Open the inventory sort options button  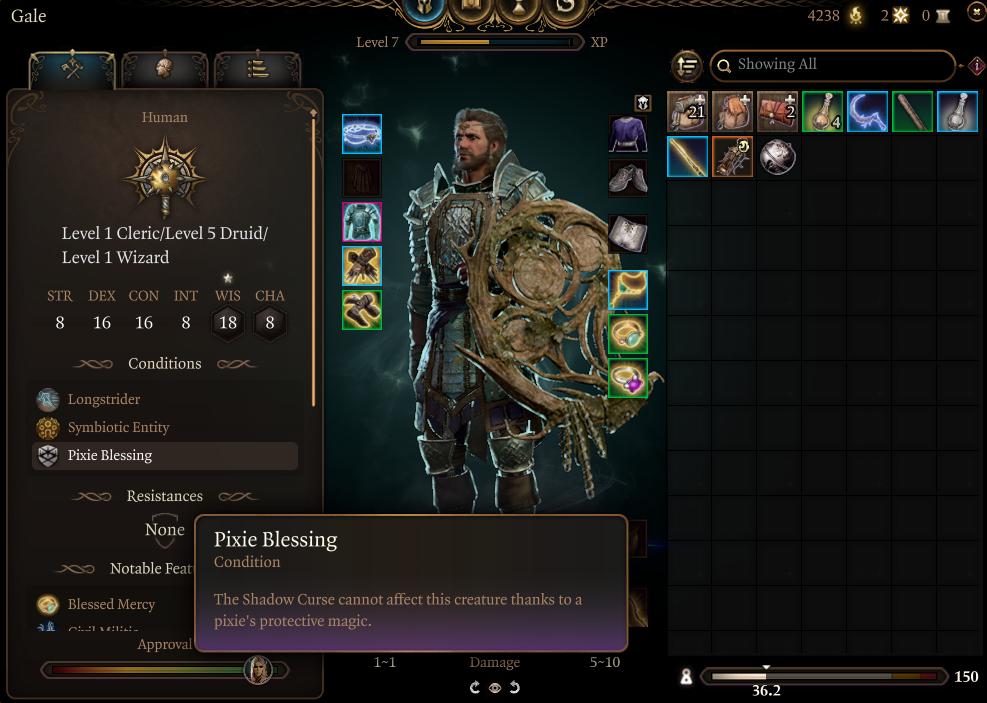click(x=687, y=65)
